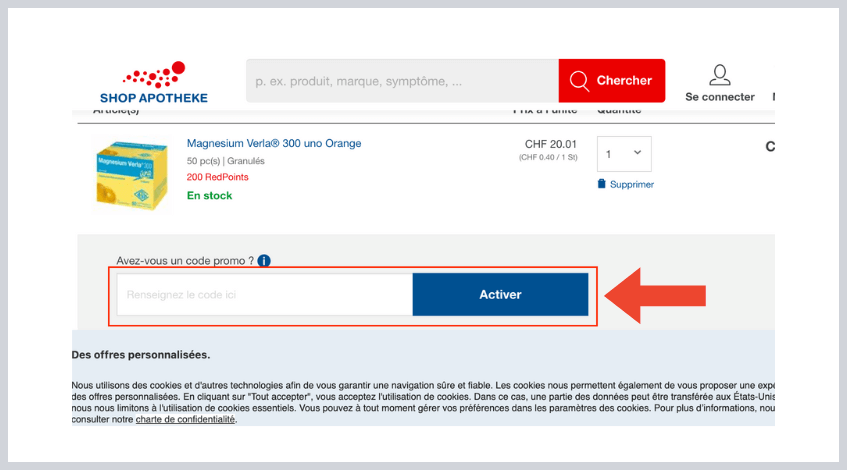This screenshot has width=847, height=470.
Task: Click the Supprimer trash icon
Action: click(x=601, y=184)
